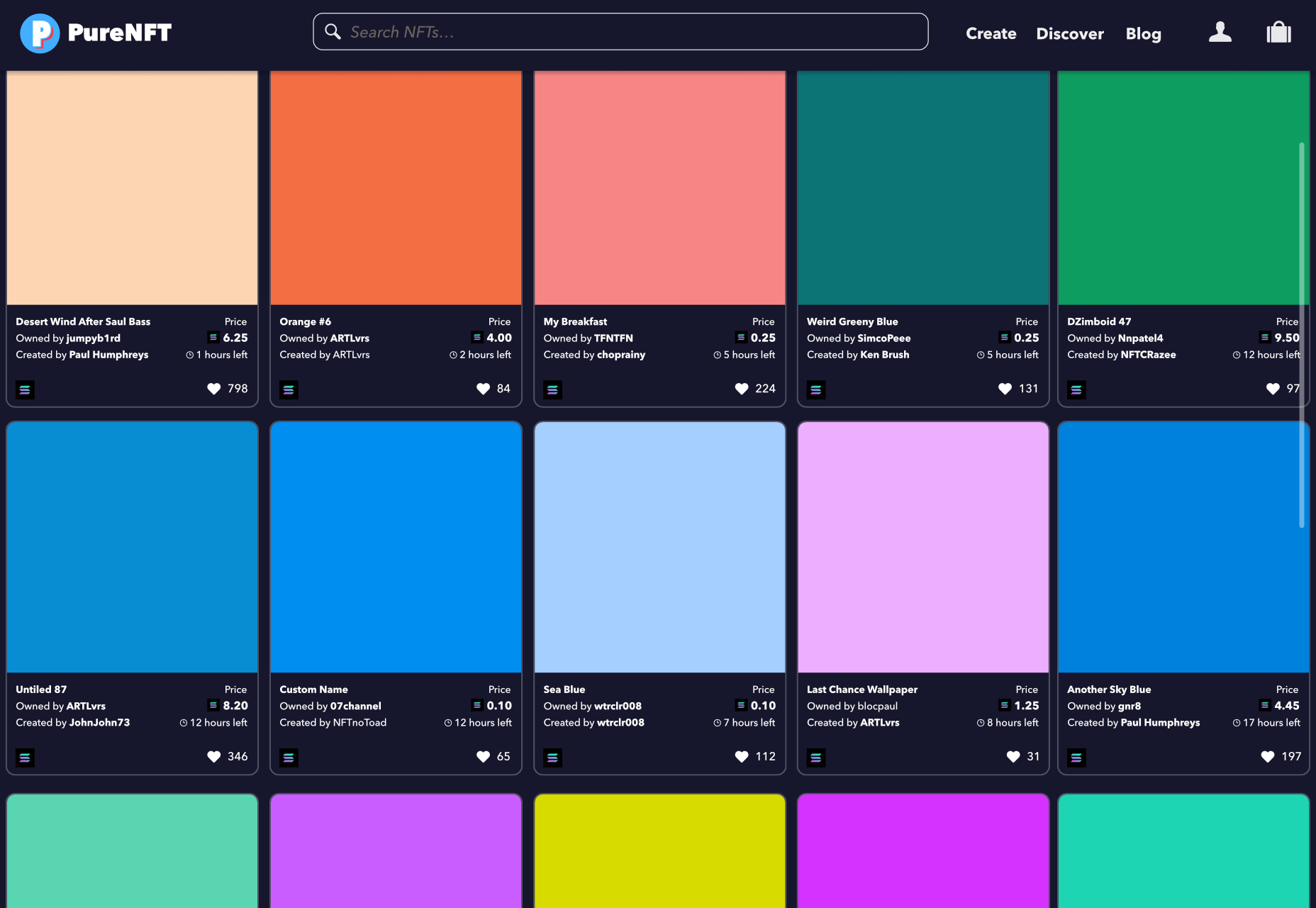Image resolution: width=1316 pixels, height=908 pixels.
Task: Open the light blue Sea Blue artwork
Action: (x=659, y=547)
